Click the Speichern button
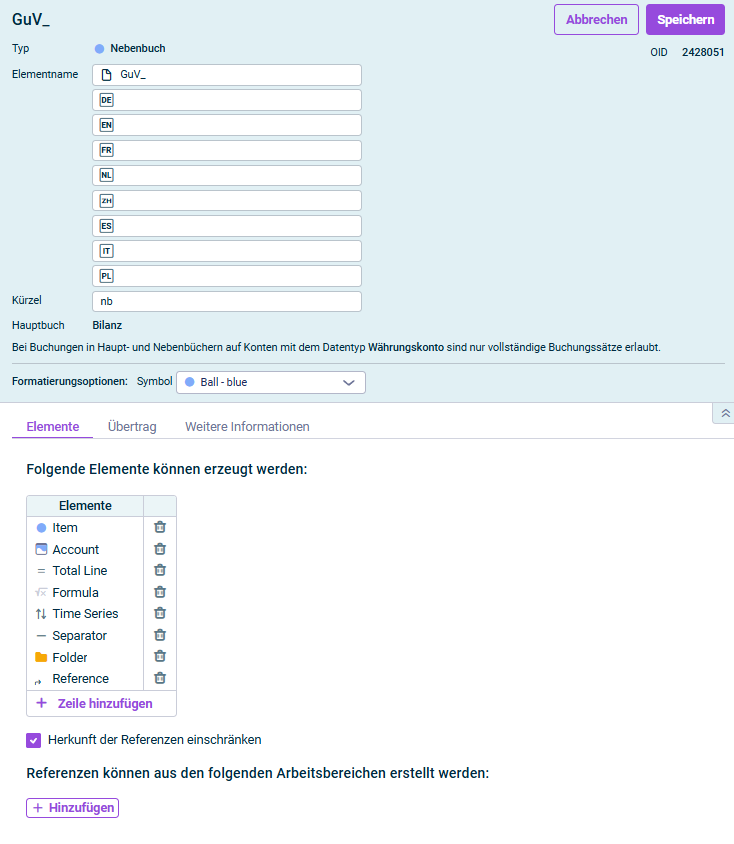 pyautogui.click(x=685, y=20)
